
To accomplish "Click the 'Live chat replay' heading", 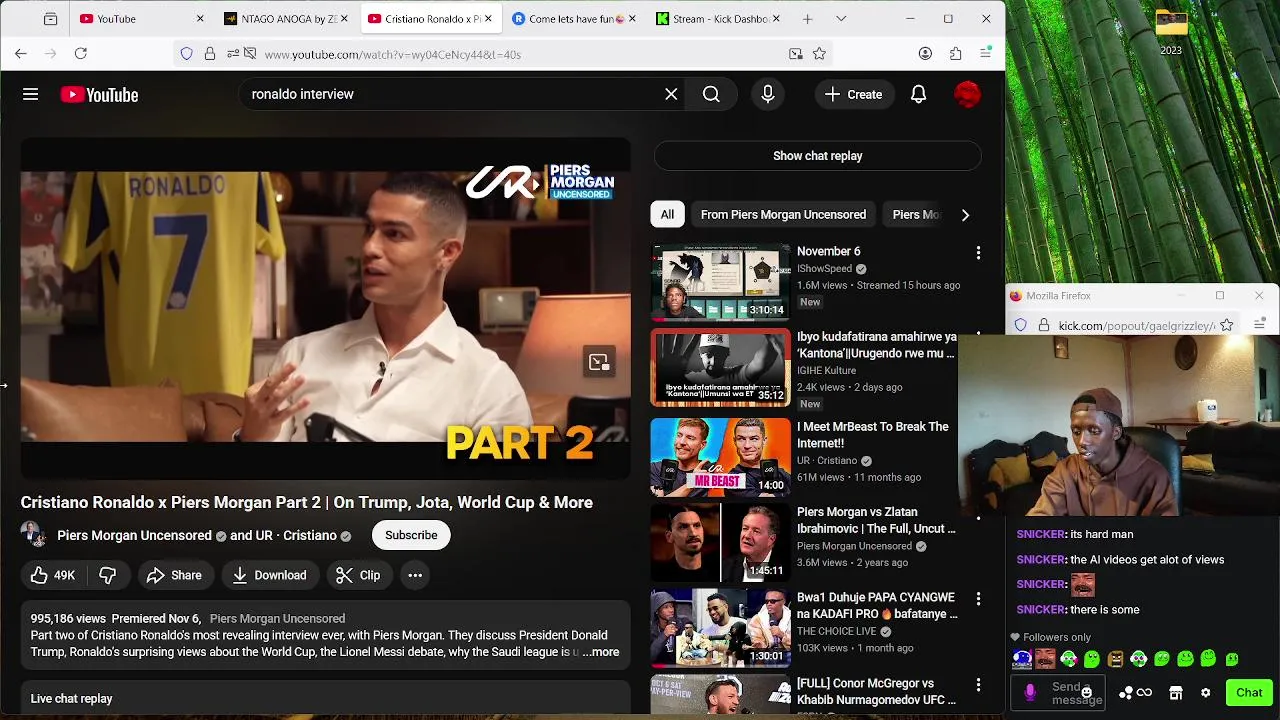I will point(71,699).
